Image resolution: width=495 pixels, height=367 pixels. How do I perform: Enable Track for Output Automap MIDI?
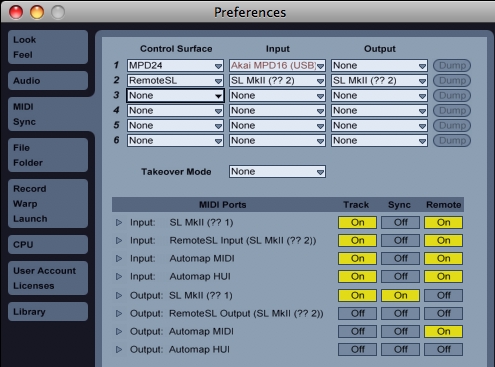point(357,331)
